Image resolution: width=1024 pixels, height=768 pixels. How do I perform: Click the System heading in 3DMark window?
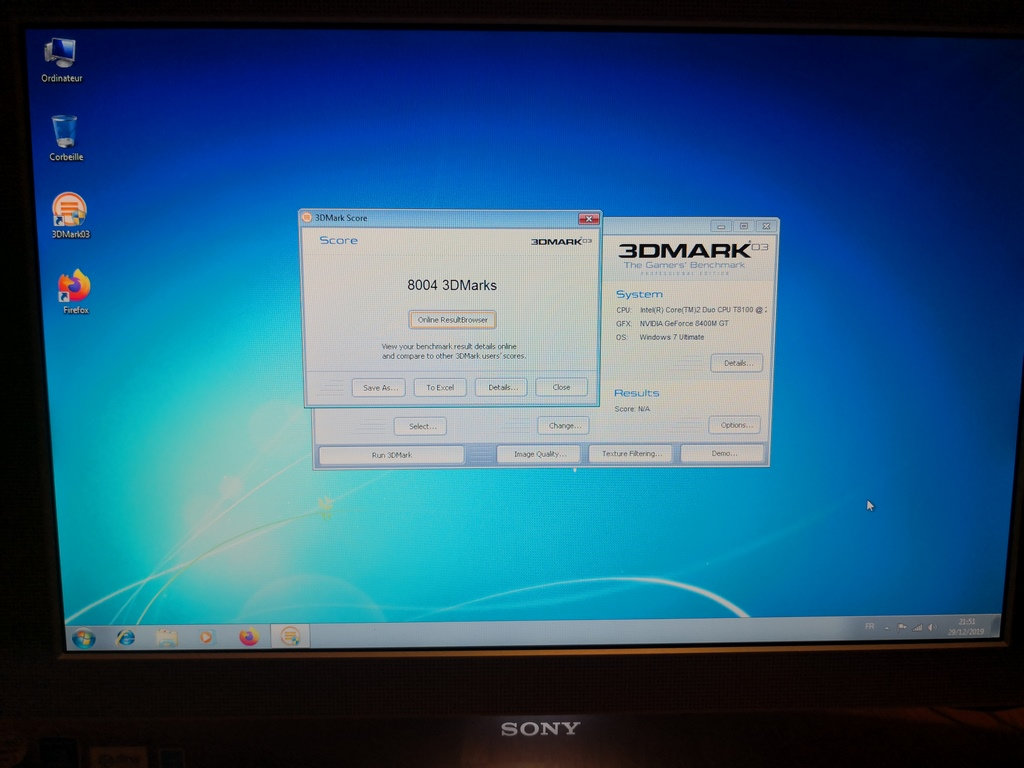[639, 295]
